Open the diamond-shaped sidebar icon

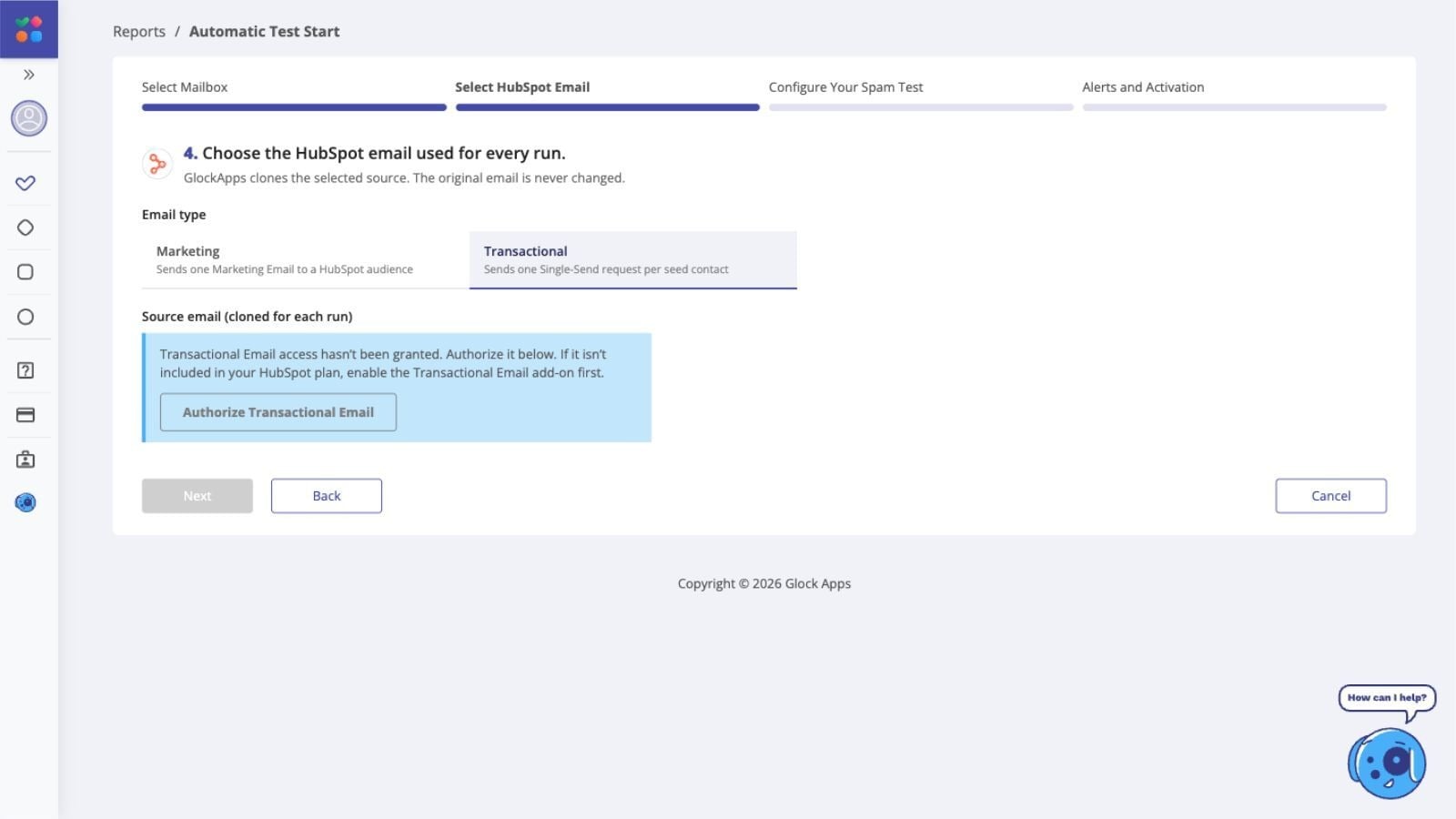point(25,227)
